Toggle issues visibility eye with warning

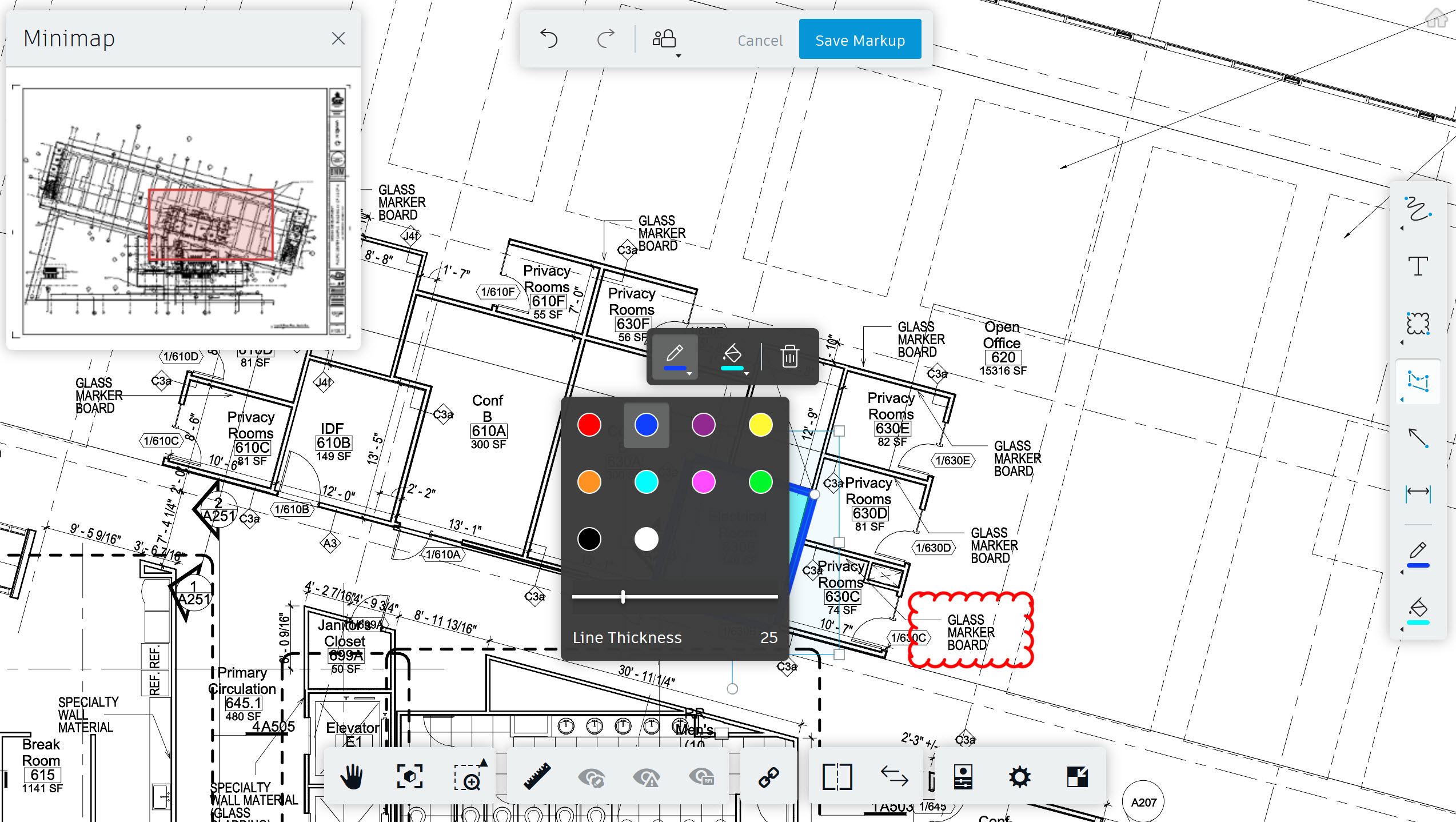647,777
